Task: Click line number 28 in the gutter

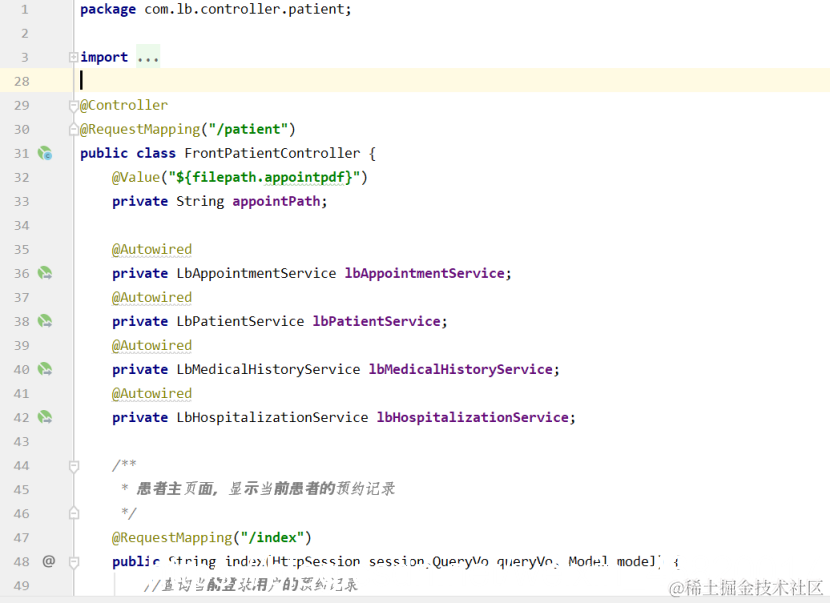Action: point(22,82)
